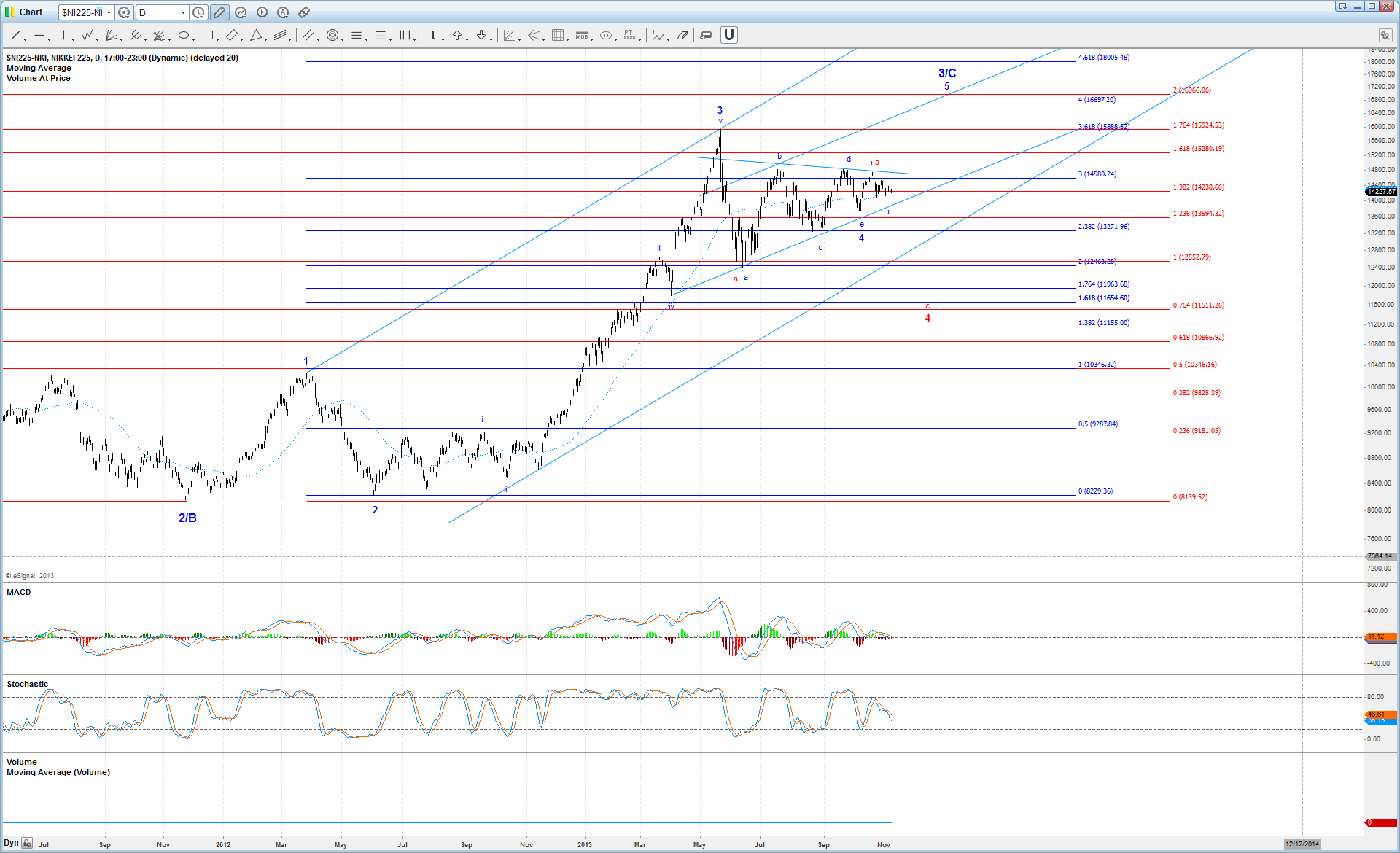This screenshot has width=1400, height=853.
Task: Click the link windows icon
Action: [x=304, y=12]
